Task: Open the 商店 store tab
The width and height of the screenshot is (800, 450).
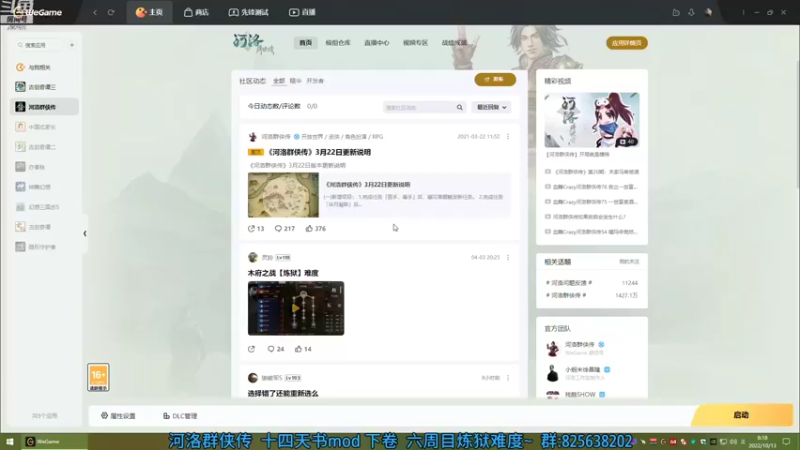Action: tap(196, 12)
